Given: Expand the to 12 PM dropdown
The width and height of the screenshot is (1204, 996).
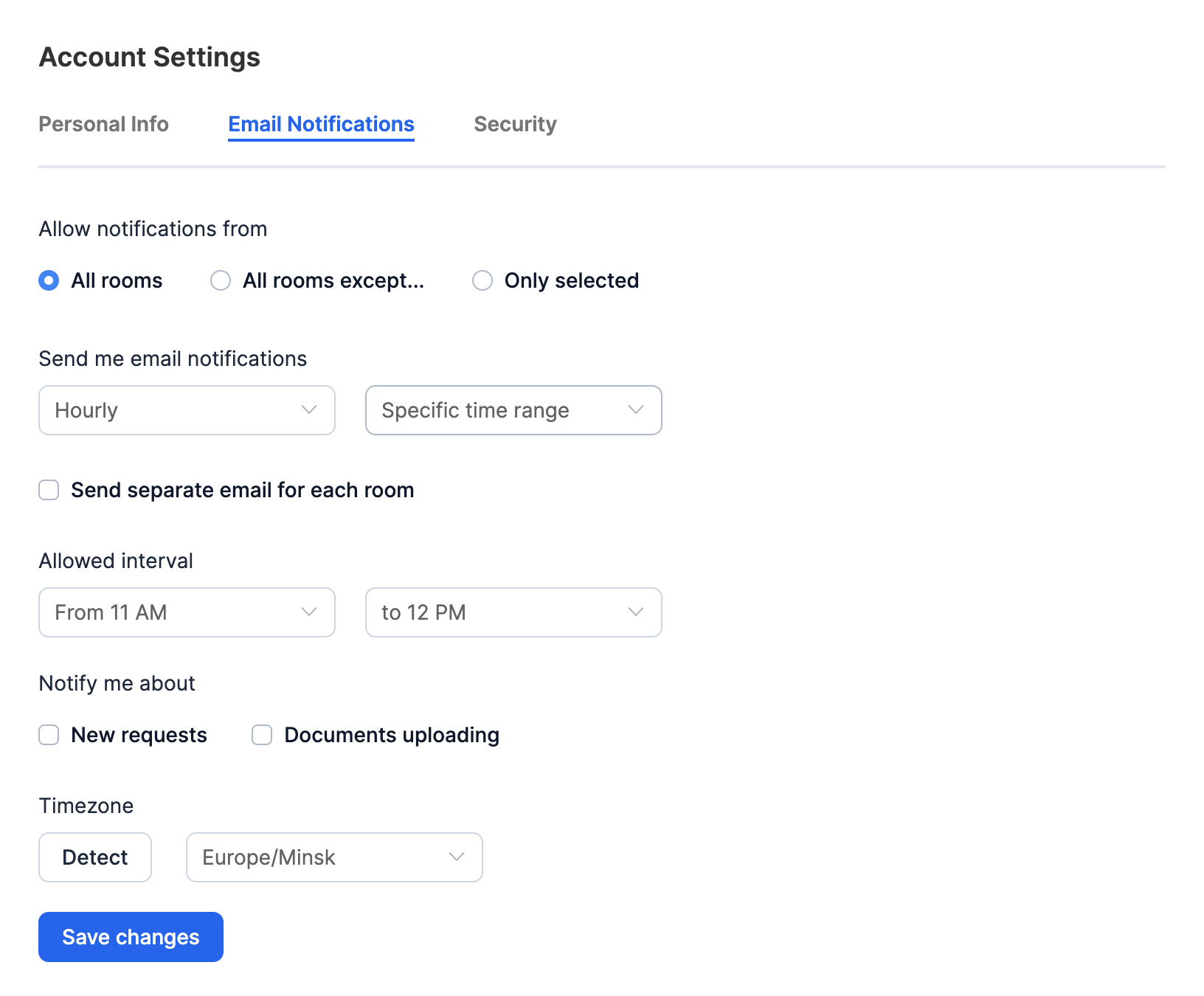Looking at the screenshot, I should coord(513,612).
